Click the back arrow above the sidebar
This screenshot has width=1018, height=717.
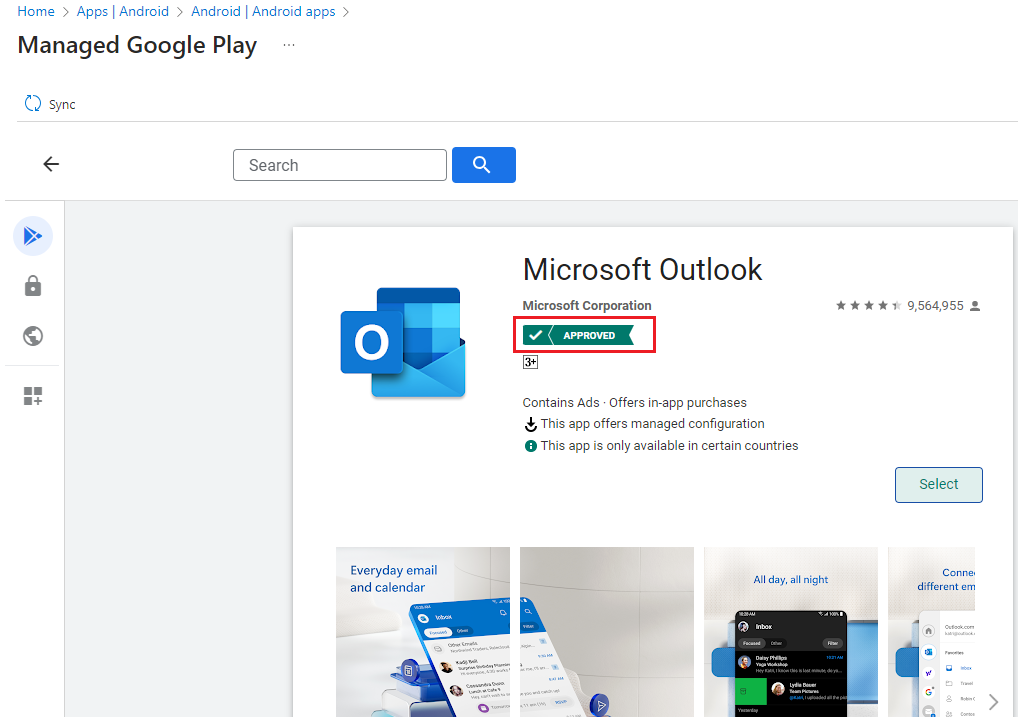51,164
